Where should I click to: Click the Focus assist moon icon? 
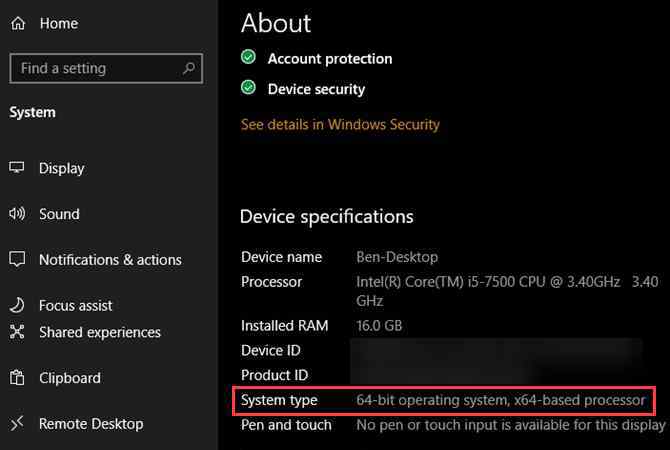(x=17, y=305)
